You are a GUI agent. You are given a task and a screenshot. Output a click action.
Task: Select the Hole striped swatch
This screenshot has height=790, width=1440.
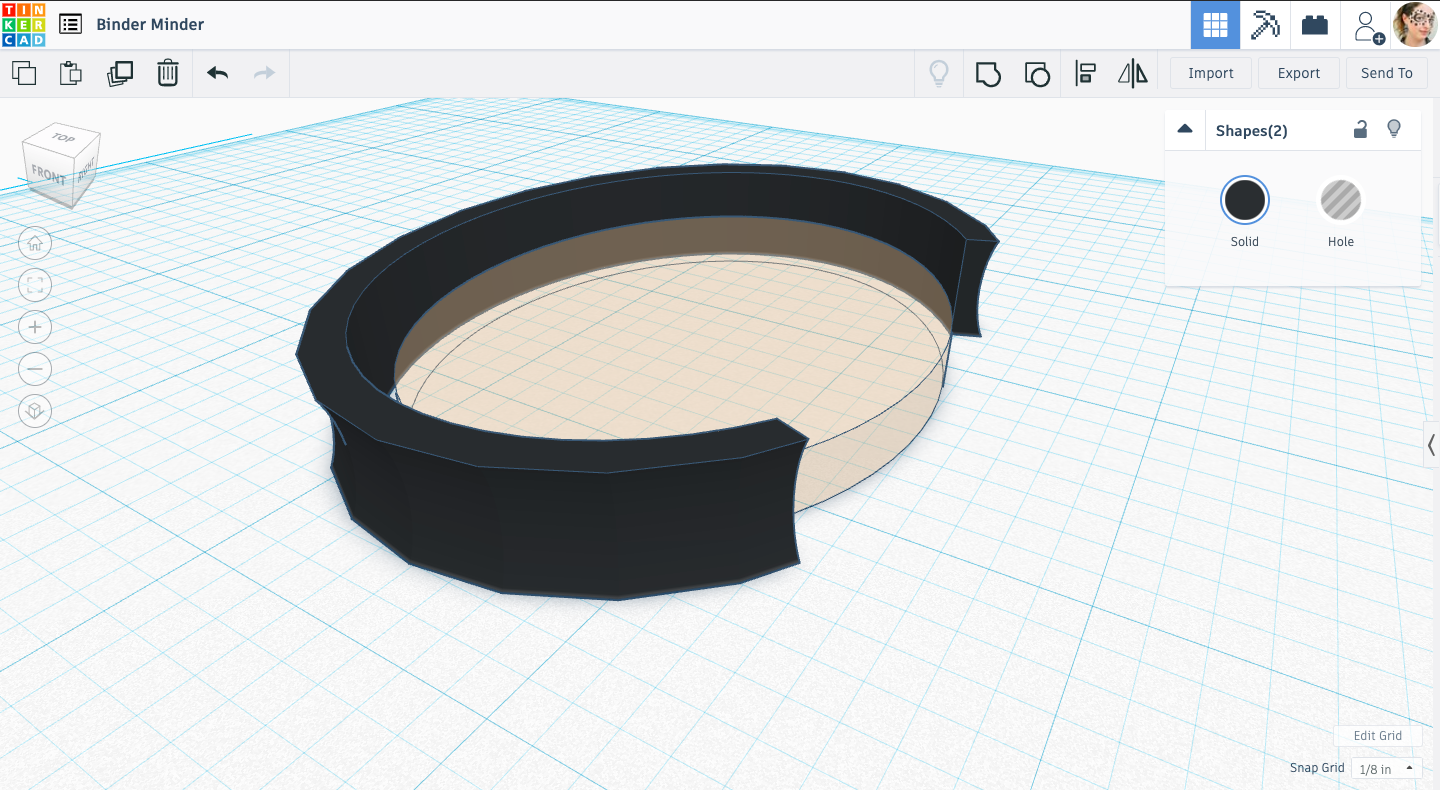(1340, 200)
